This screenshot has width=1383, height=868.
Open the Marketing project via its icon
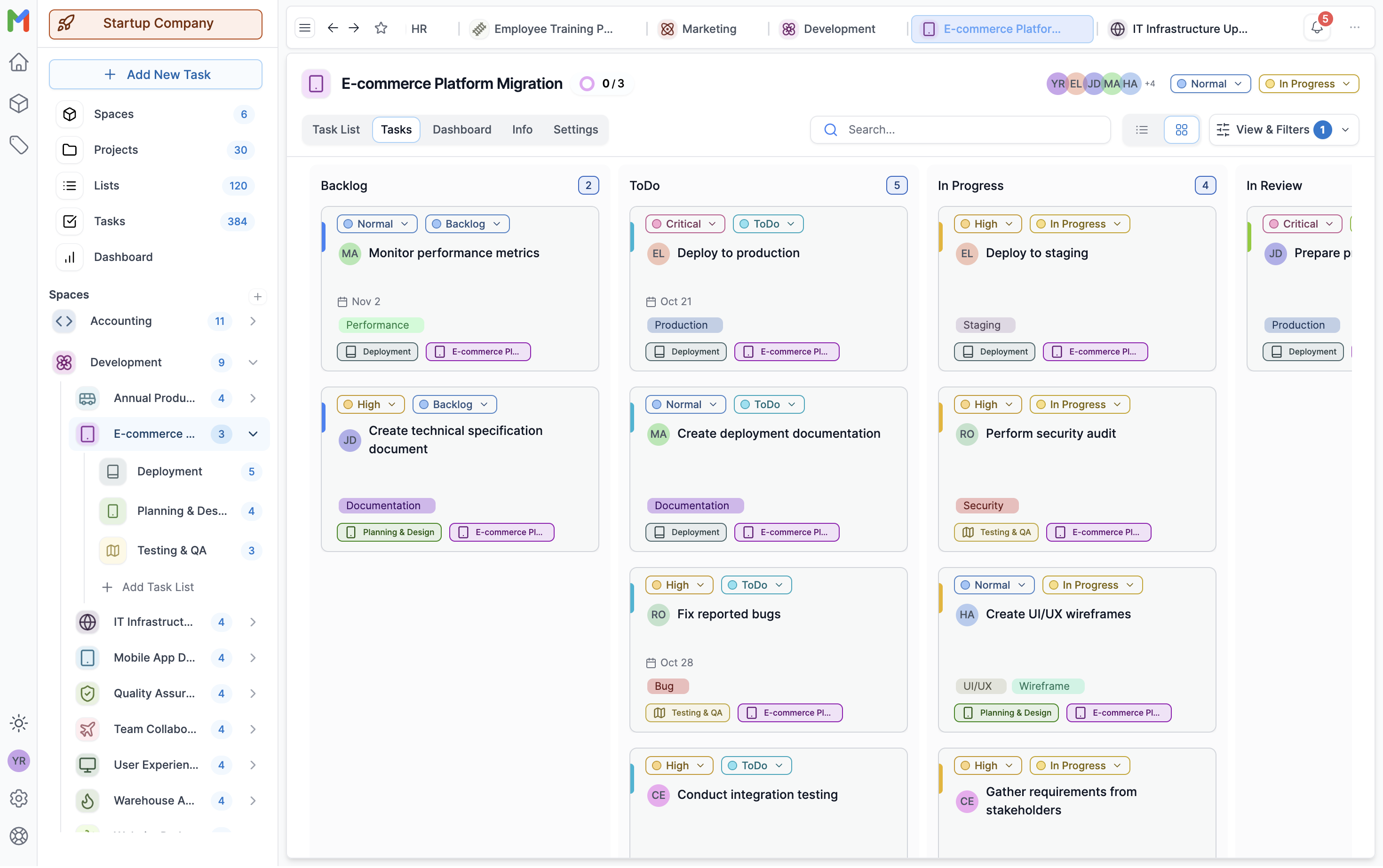pyautogui.click(x=667, y=28)
